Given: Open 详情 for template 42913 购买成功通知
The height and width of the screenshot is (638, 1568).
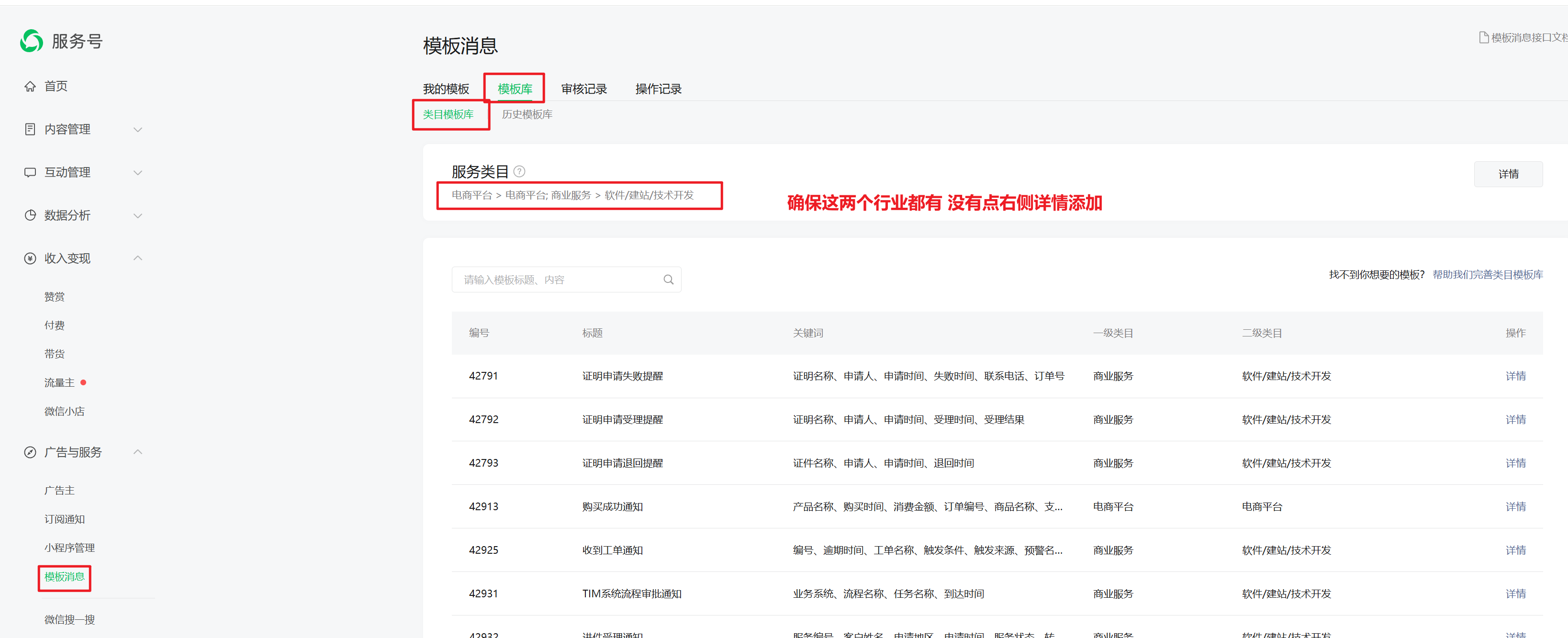Looking at the screenshot, I should [1515, 506].
